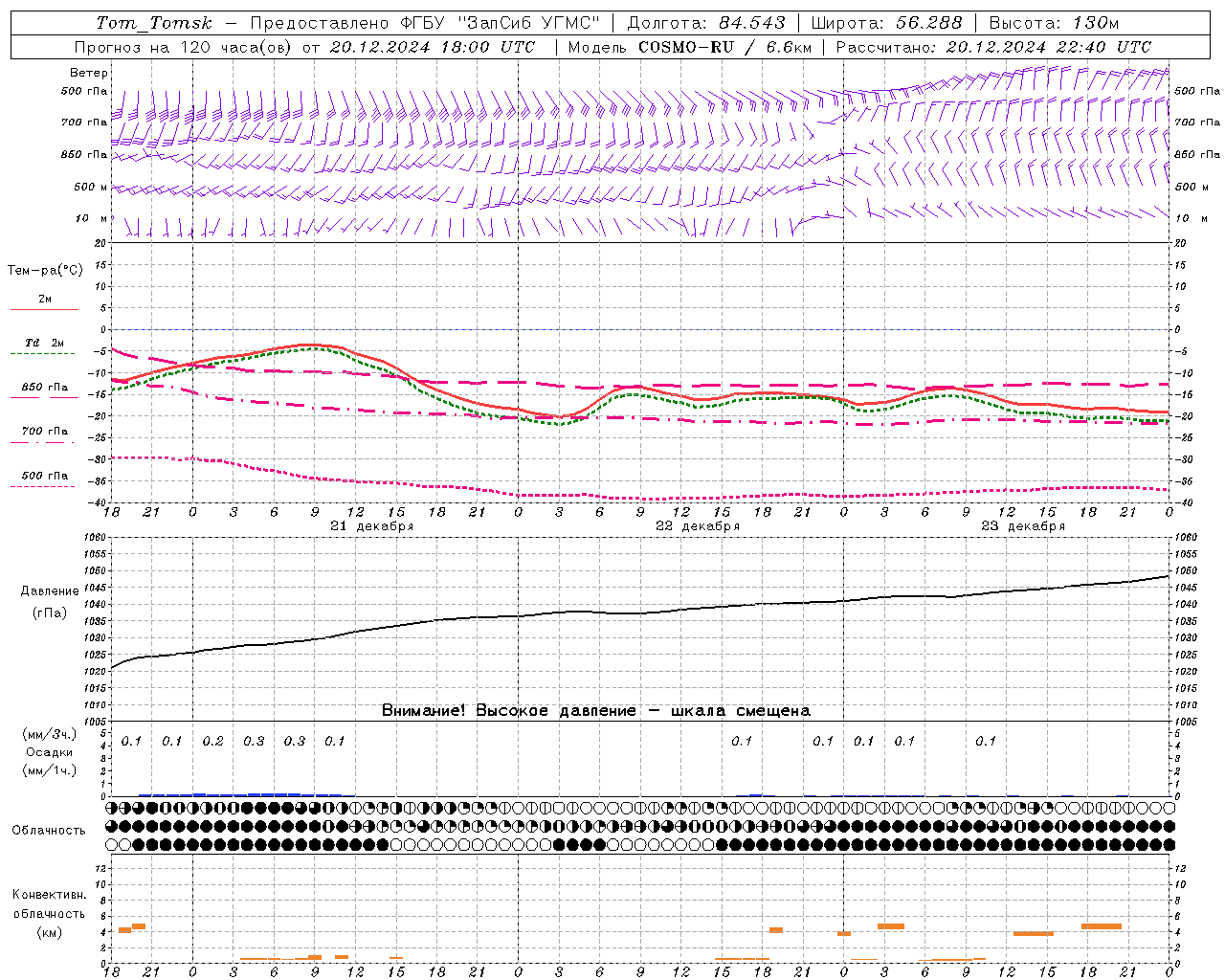Click the "(мм/3ч.)" precipitation unit label
The height and width of the screenshot is (980, 1225).
[50, 734]
